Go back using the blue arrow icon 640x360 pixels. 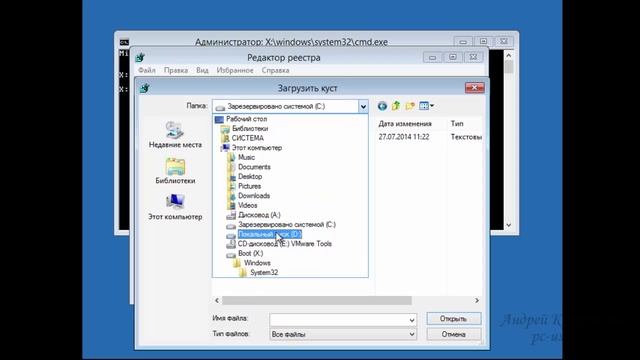[x=382, y=106]
